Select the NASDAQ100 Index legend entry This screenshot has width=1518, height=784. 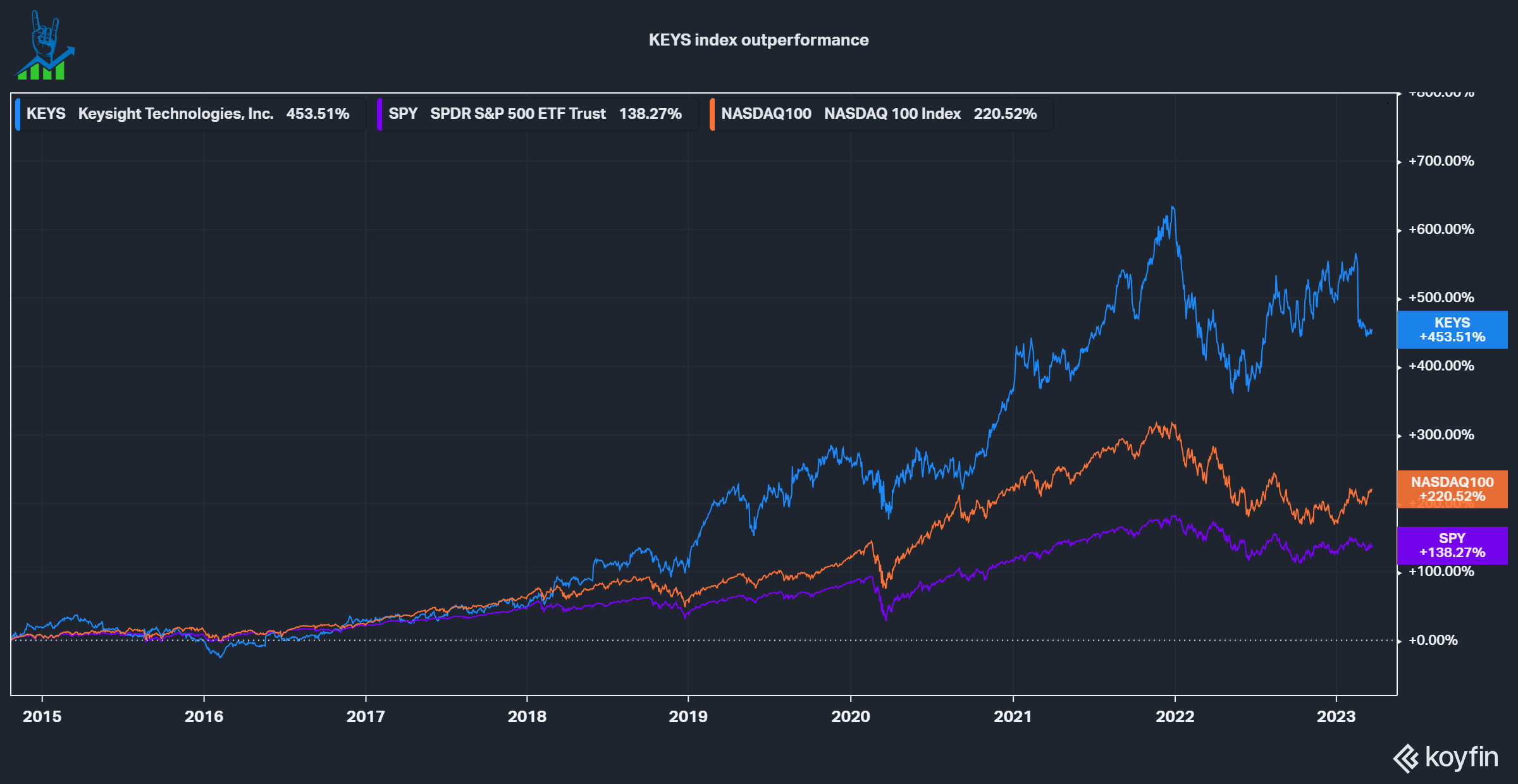coord(881,114)
